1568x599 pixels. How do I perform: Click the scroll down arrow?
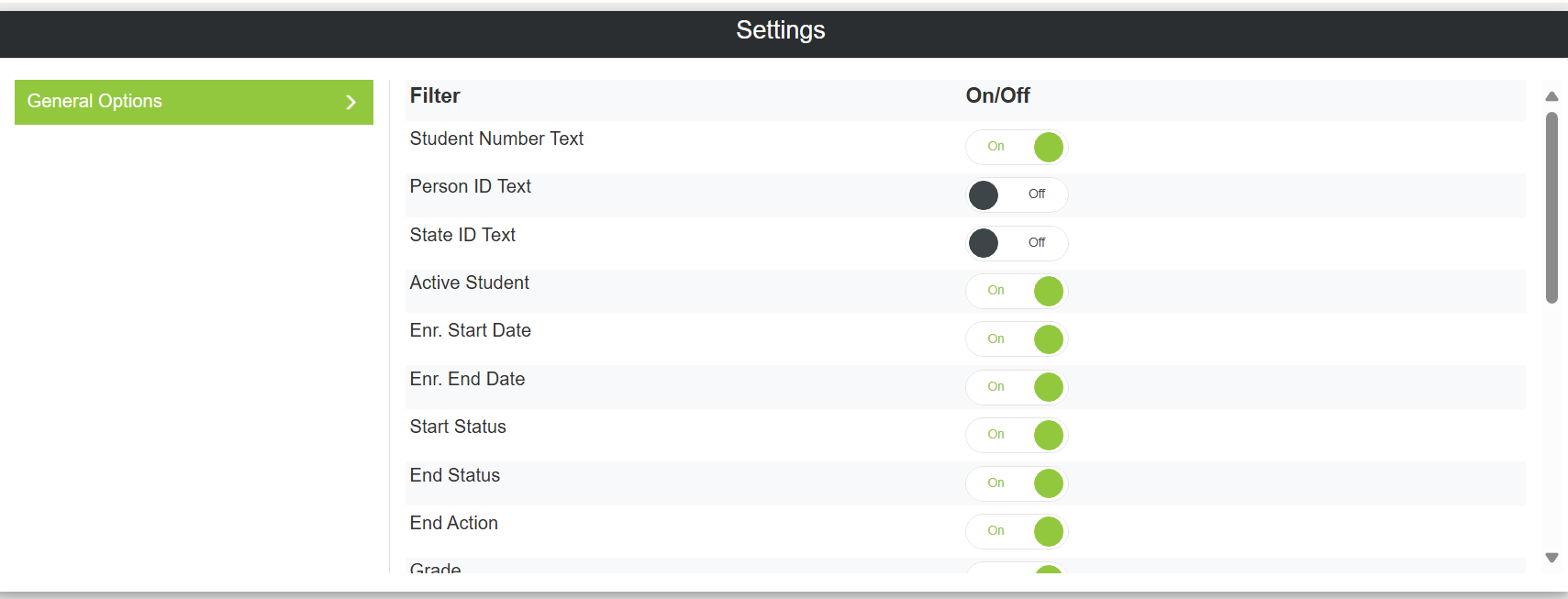coord(1551,558)
